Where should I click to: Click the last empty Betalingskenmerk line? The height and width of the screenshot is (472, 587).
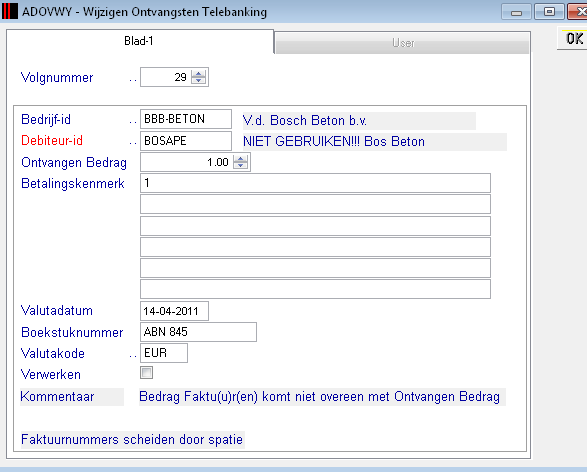pos(315,289)
